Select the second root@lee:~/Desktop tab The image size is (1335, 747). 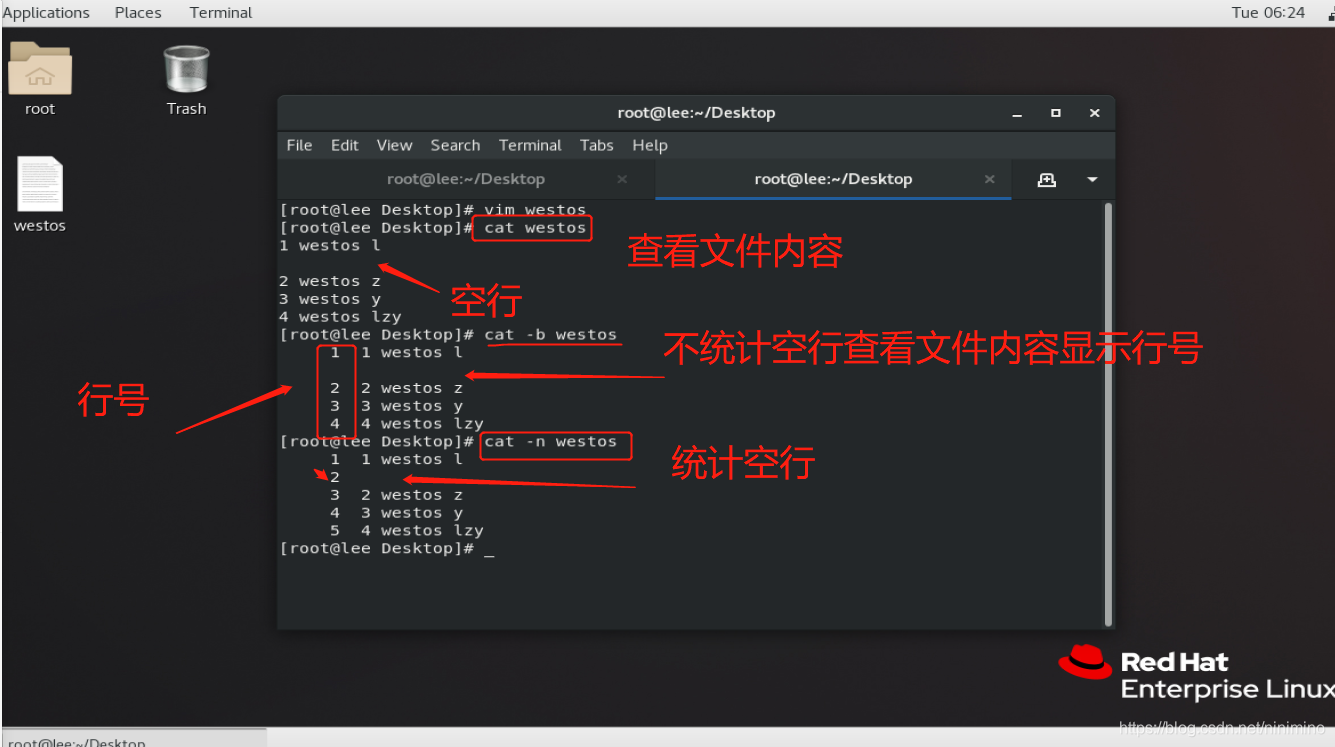point(833,179)
